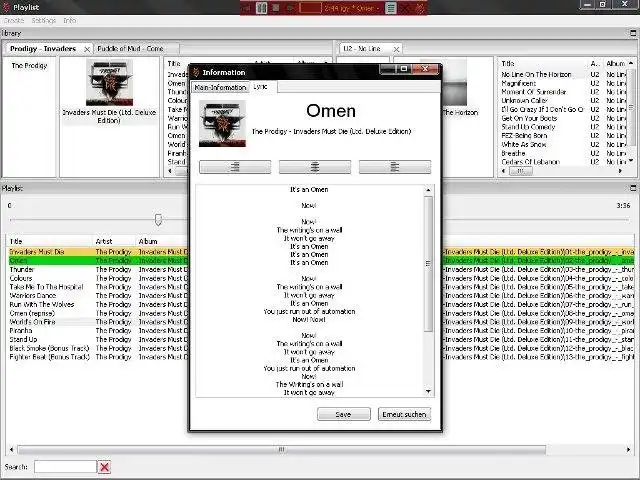Click the left alignment button in Information dialog
640x480 pixels.
235,167
